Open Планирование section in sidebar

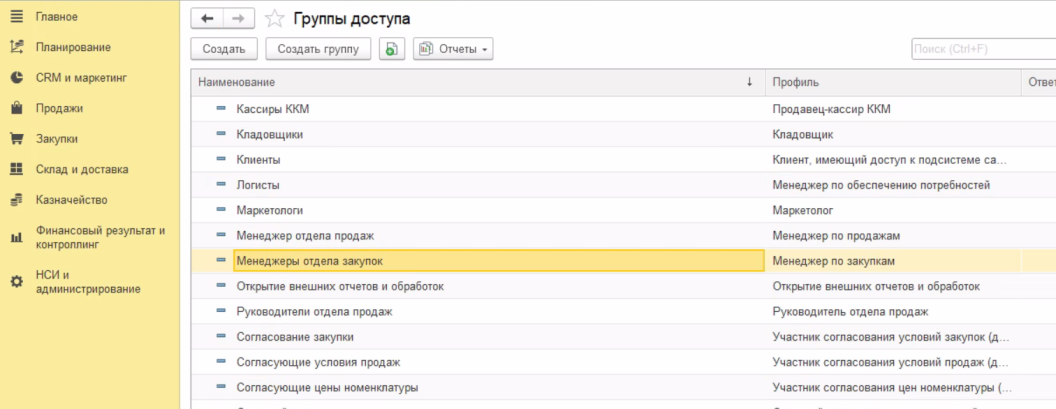point(72,47)
